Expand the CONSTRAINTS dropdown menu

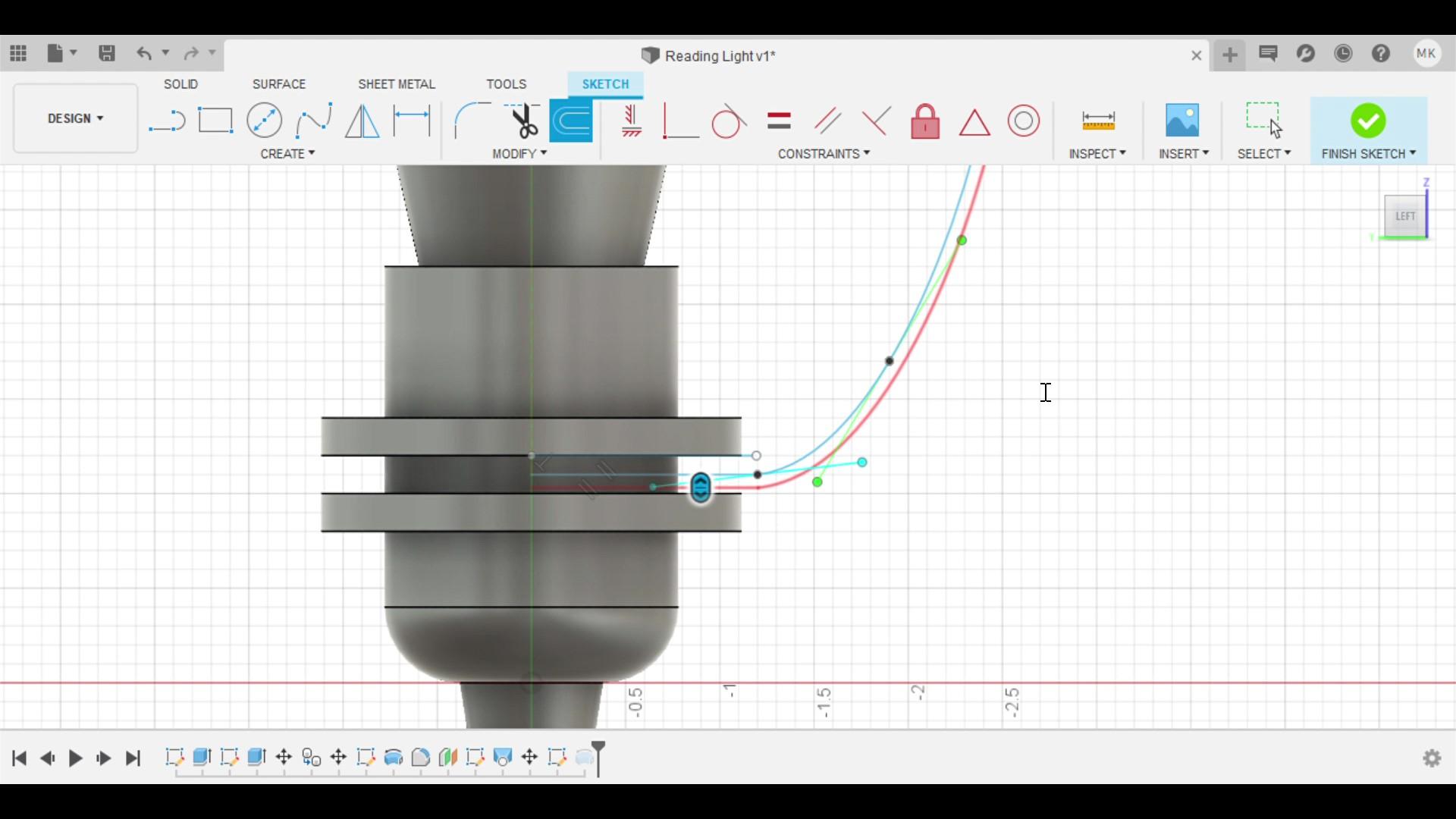point(824,154)
